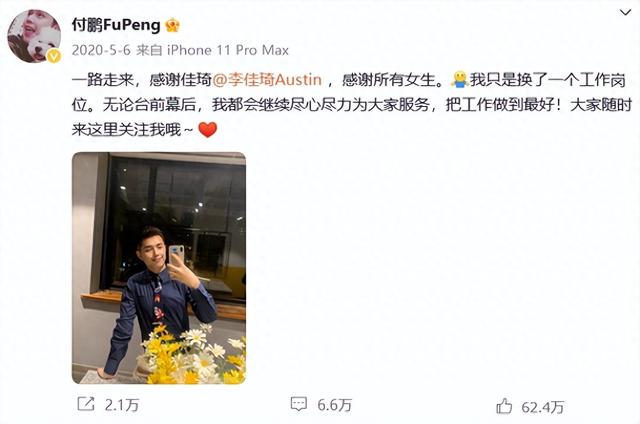The height and width of the screenshot is (424, 640).
Task: Click the red heart emoji
Action: (207, 130)
